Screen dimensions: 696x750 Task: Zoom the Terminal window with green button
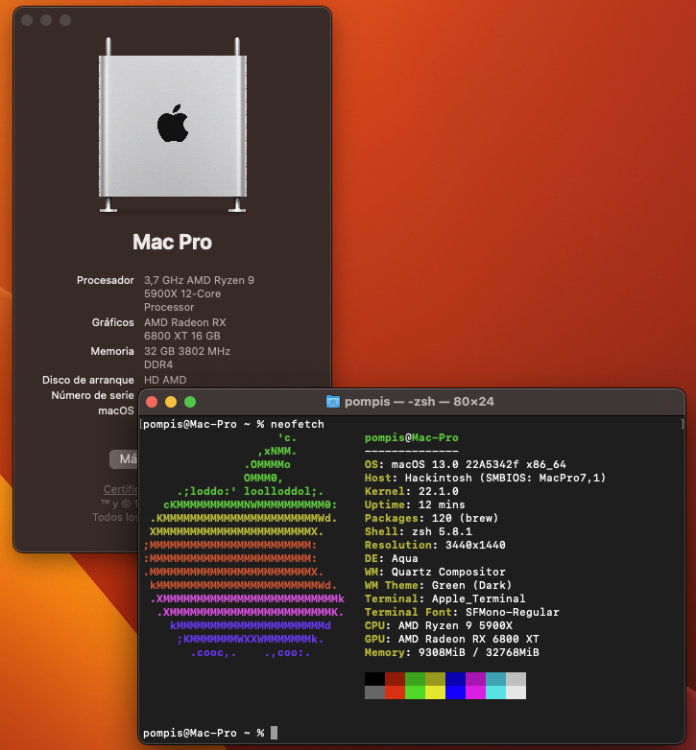pyautogui.click(x=190, y=402)
